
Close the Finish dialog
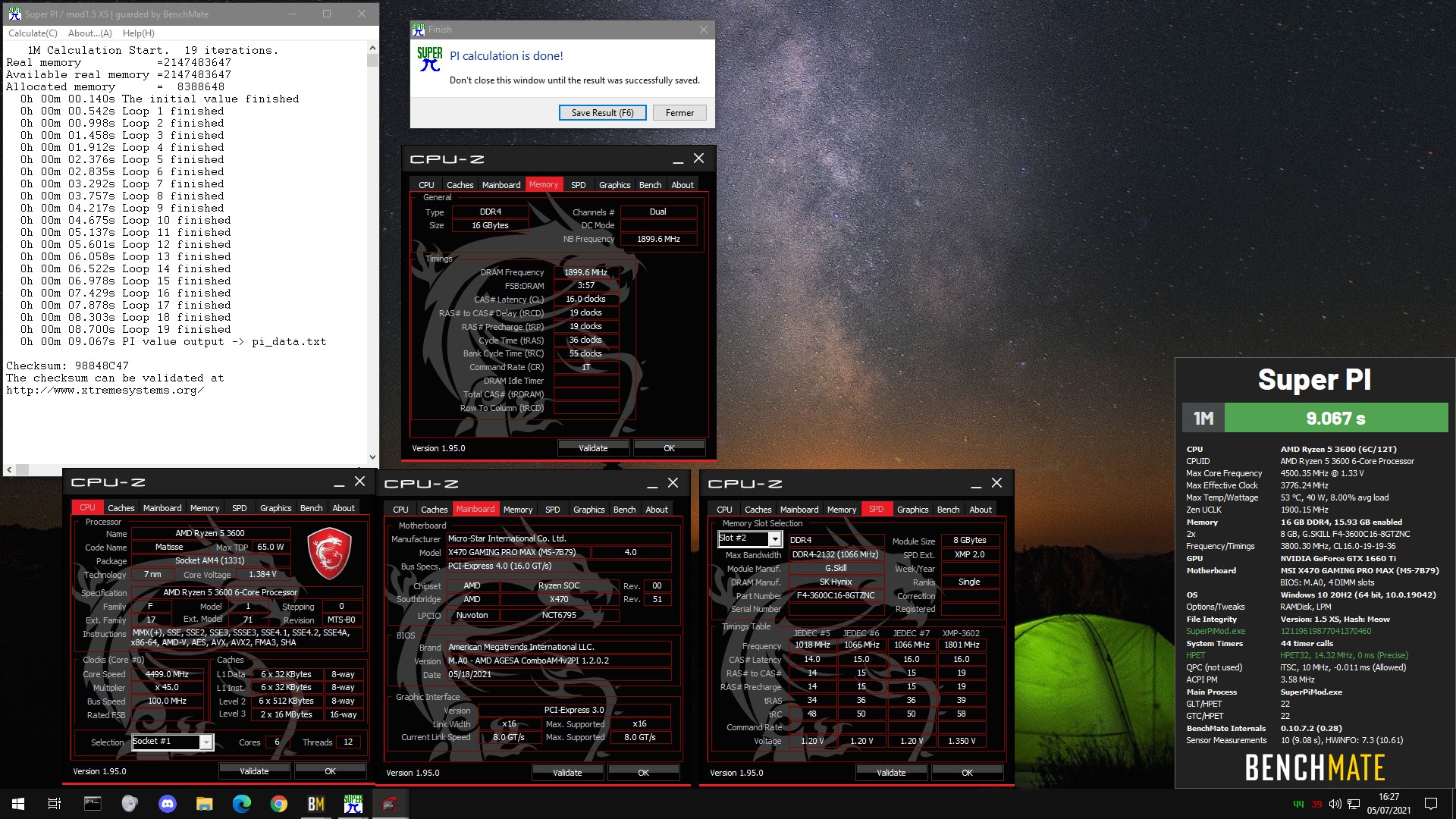(703, 30)
